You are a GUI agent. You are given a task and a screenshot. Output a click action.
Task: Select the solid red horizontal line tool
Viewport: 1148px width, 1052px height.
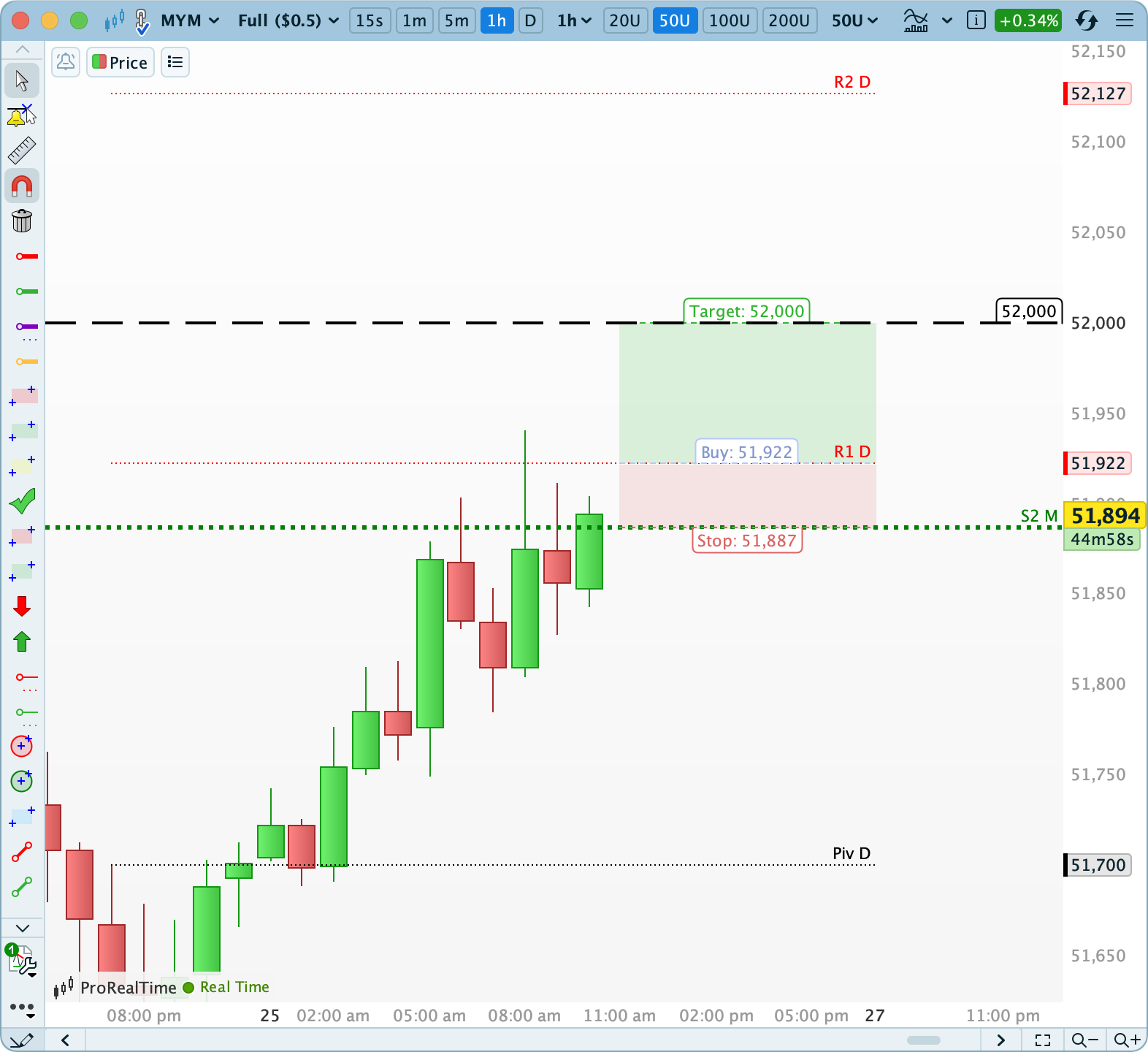(x=27, y=256)
